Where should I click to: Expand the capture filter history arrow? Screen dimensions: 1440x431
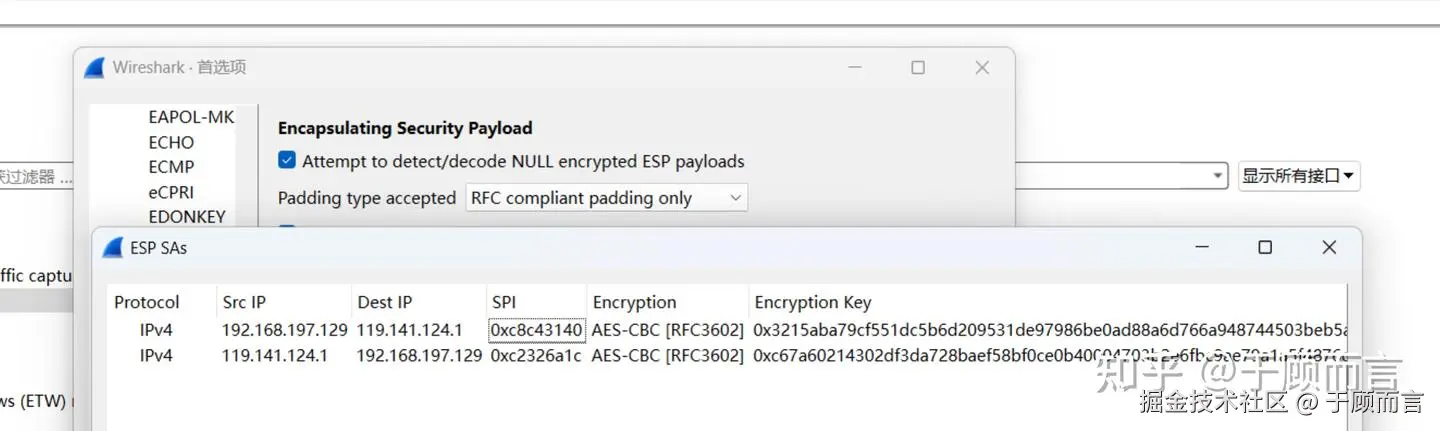(1218, 176)
